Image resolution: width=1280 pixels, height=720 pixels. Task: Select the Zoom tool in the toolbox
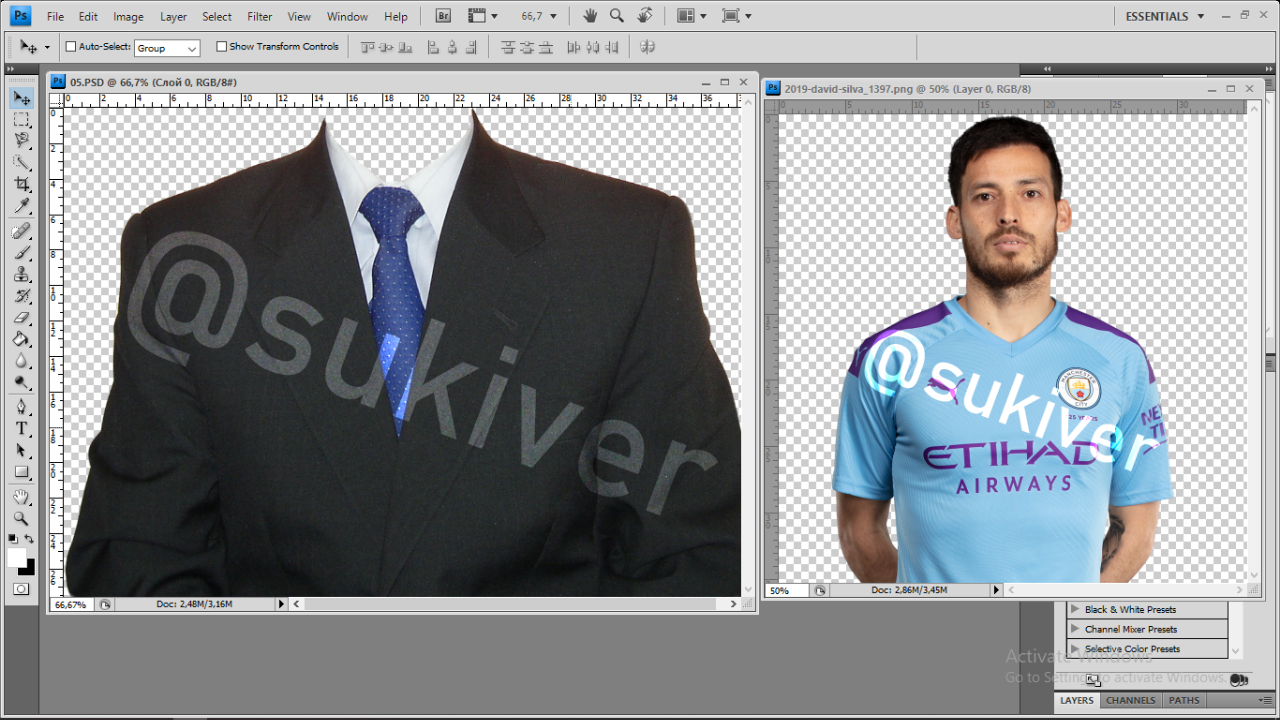tap(21, 518)
